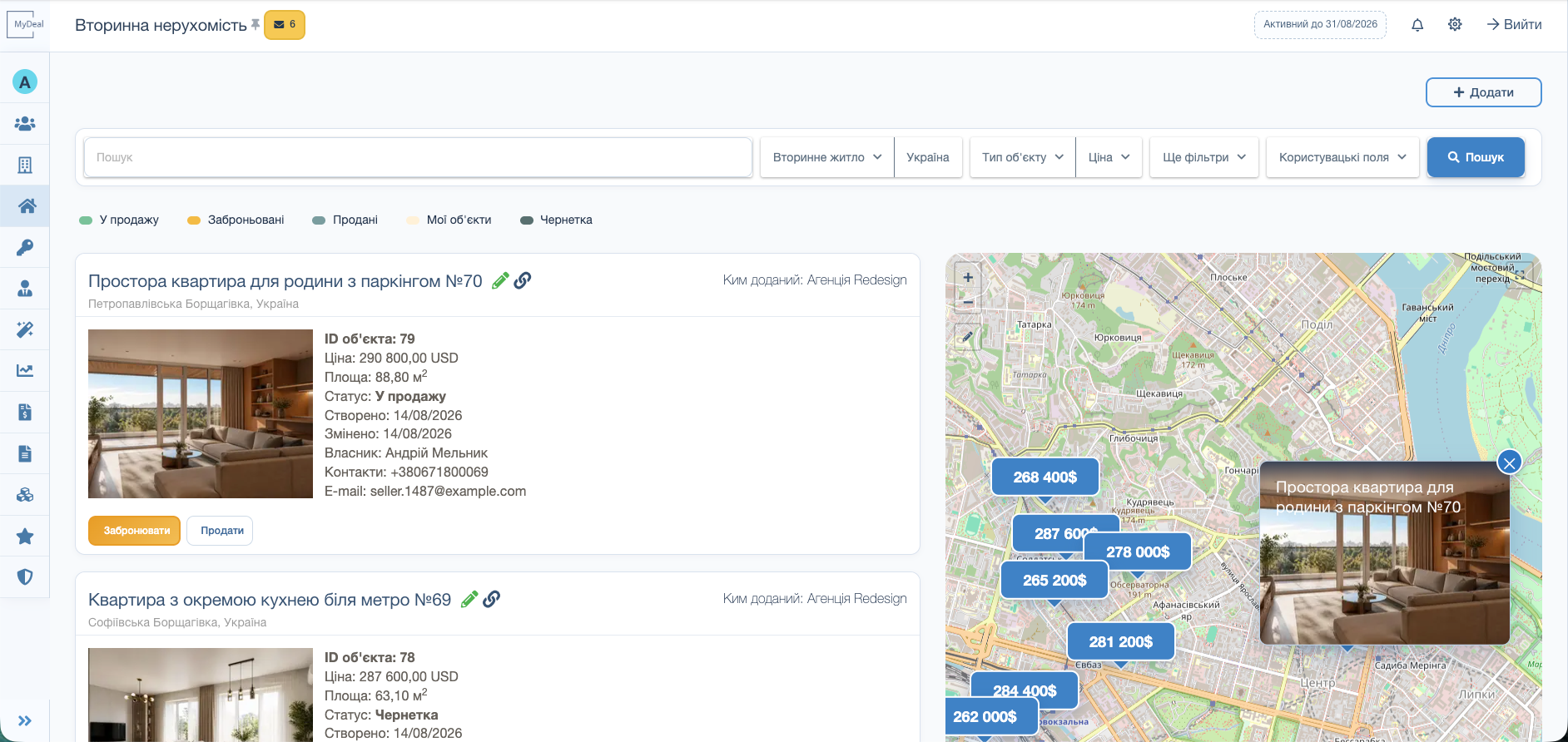The image size is (1568, 742).
Task: Open the clients group icon in sidebar
Action: 25,123
